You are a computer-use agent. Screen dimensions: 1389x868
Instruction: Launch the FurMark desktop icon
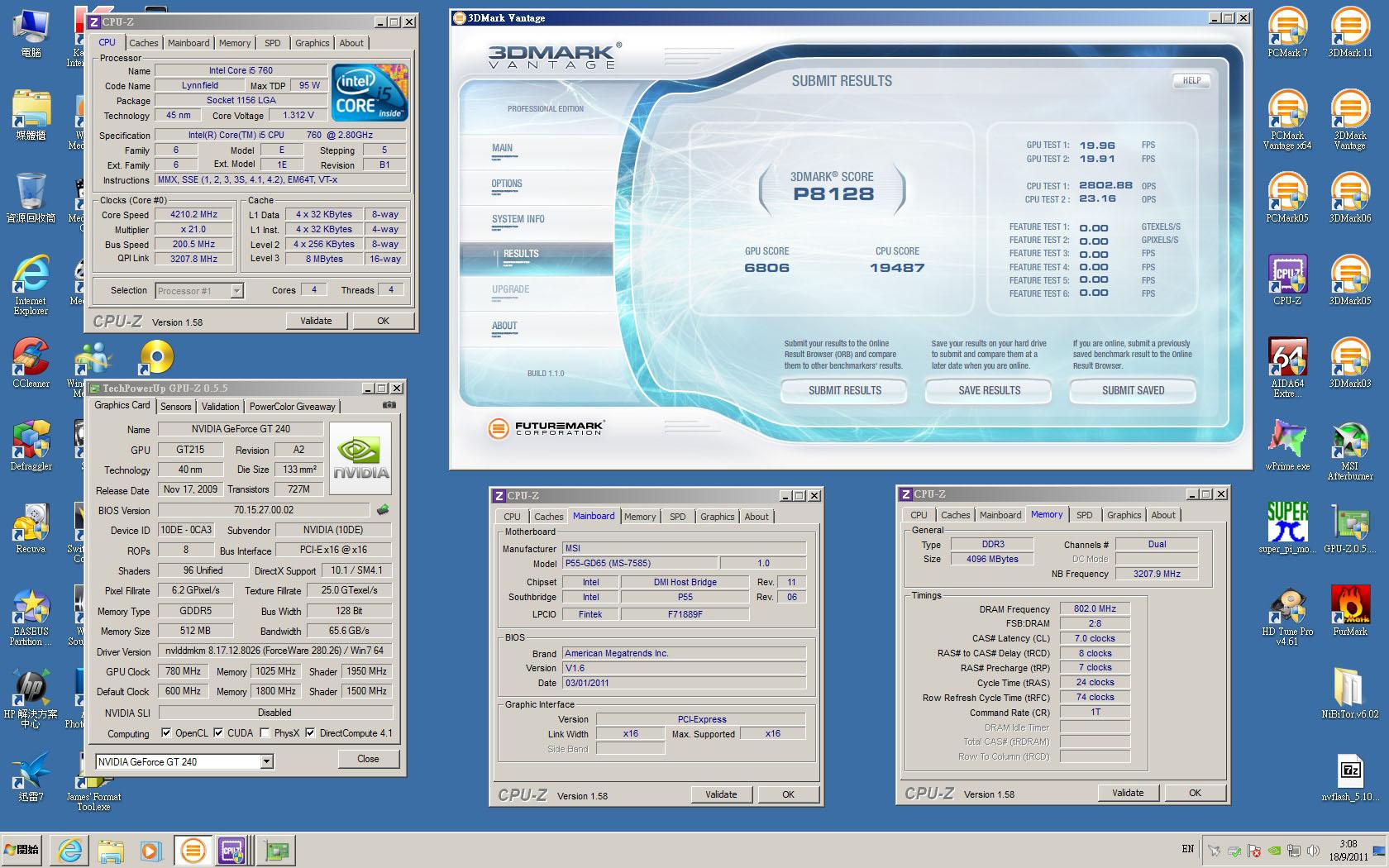point(1349,611)
